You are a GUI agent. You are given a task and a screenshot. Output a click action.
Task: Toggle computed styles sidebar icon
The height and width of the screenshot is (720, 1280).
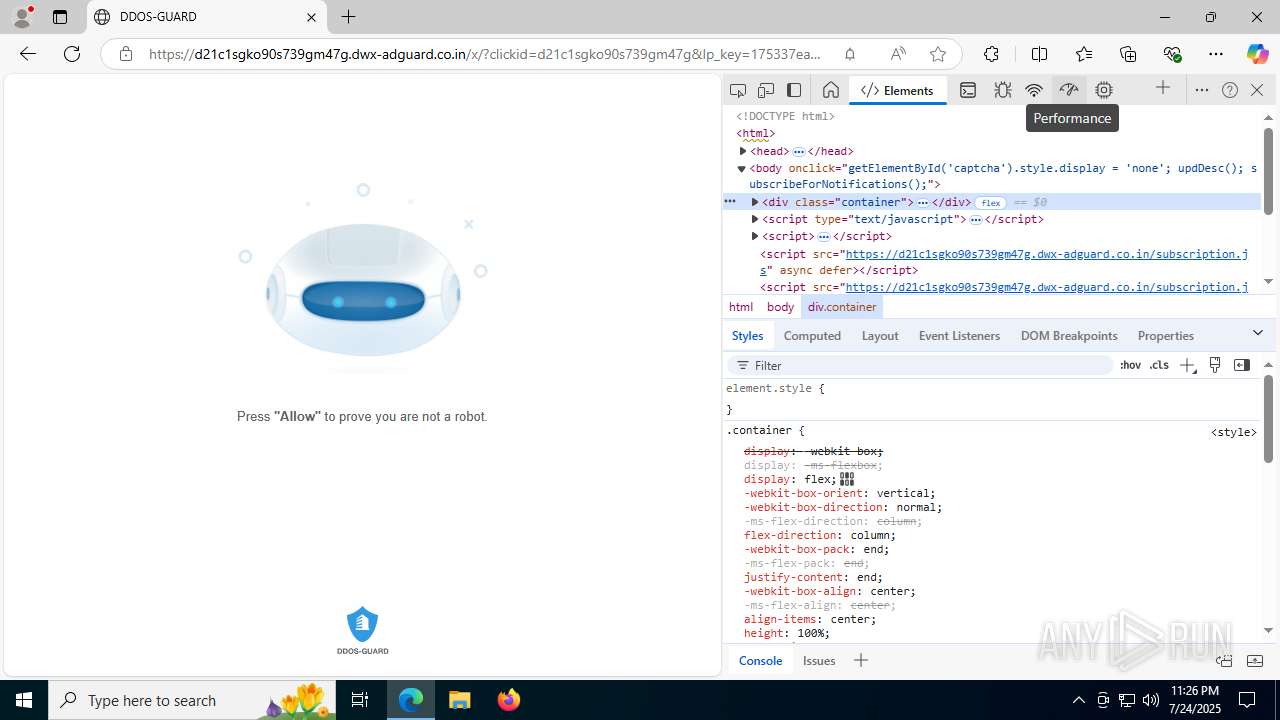[1242, 365]
